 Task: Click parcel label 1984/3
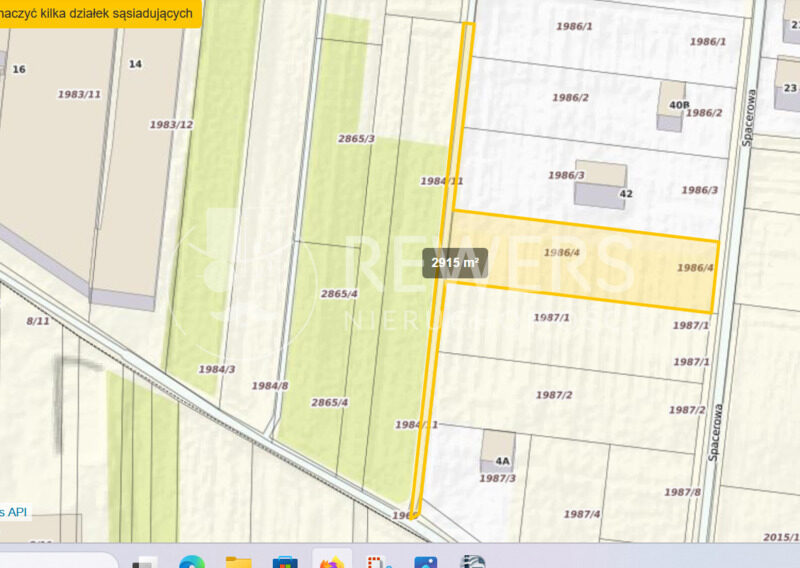[x=217, y=369]
